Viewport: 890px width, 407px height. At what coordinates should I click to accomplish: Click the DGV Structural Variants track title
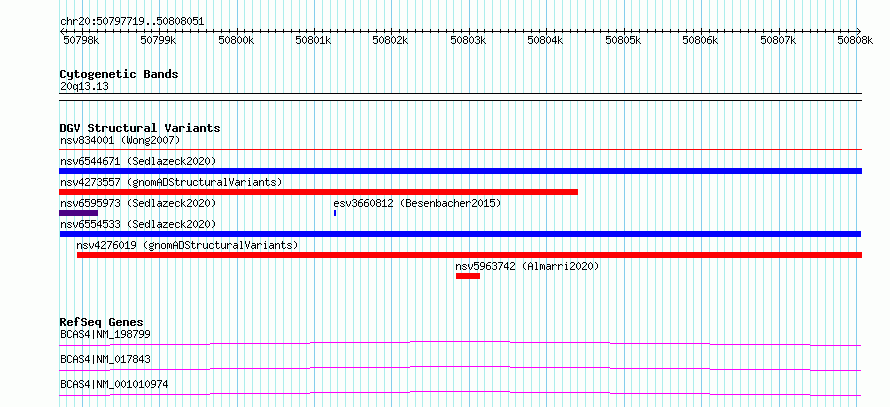140,128
